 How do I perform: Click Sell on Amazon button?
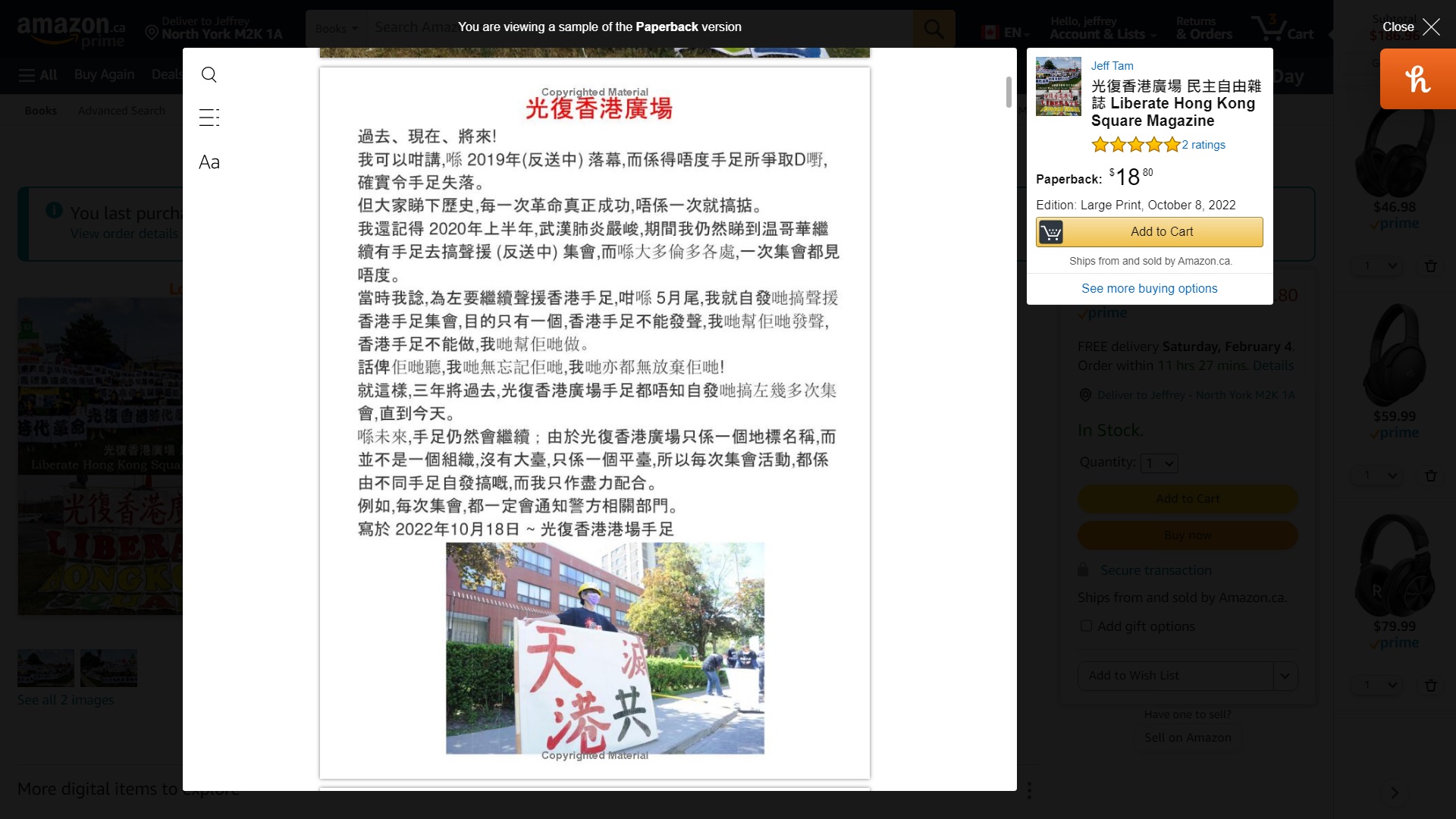point(1188,738)
